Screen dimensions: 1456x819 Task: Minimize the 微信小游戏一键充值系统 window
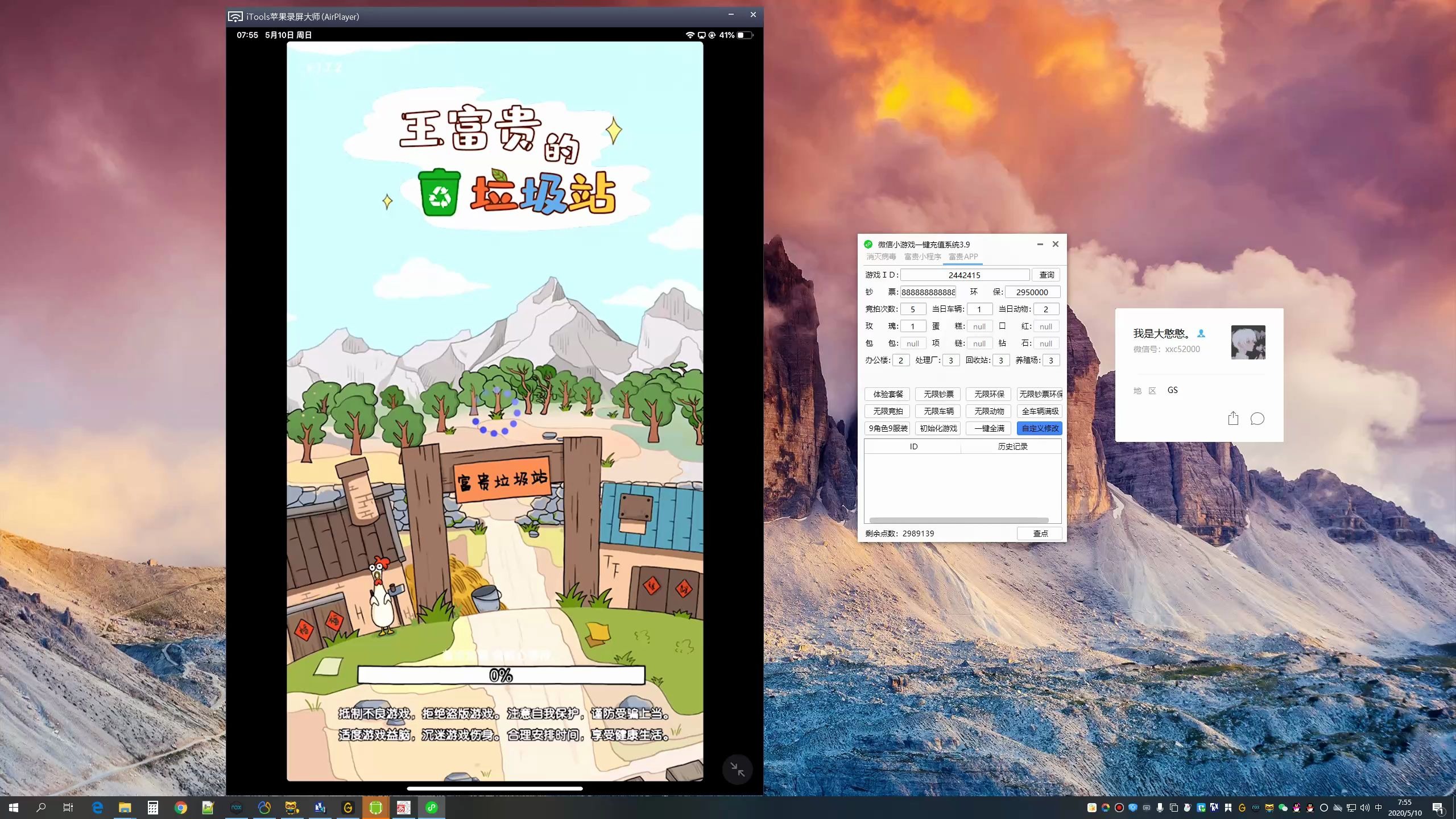point(1040,244)
